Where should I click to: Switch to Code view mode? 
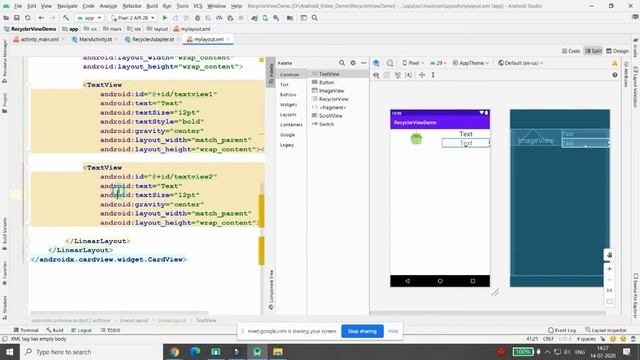[571, 51]
